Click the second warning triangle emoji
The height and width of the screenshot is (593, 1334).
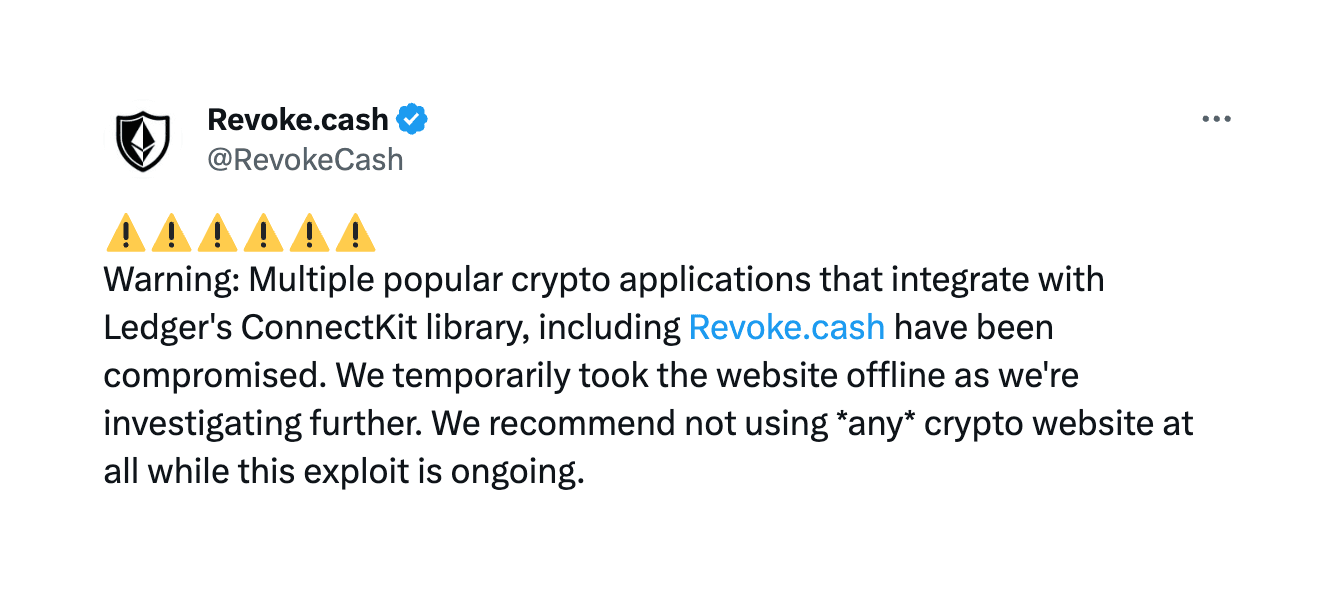point(170,234)
